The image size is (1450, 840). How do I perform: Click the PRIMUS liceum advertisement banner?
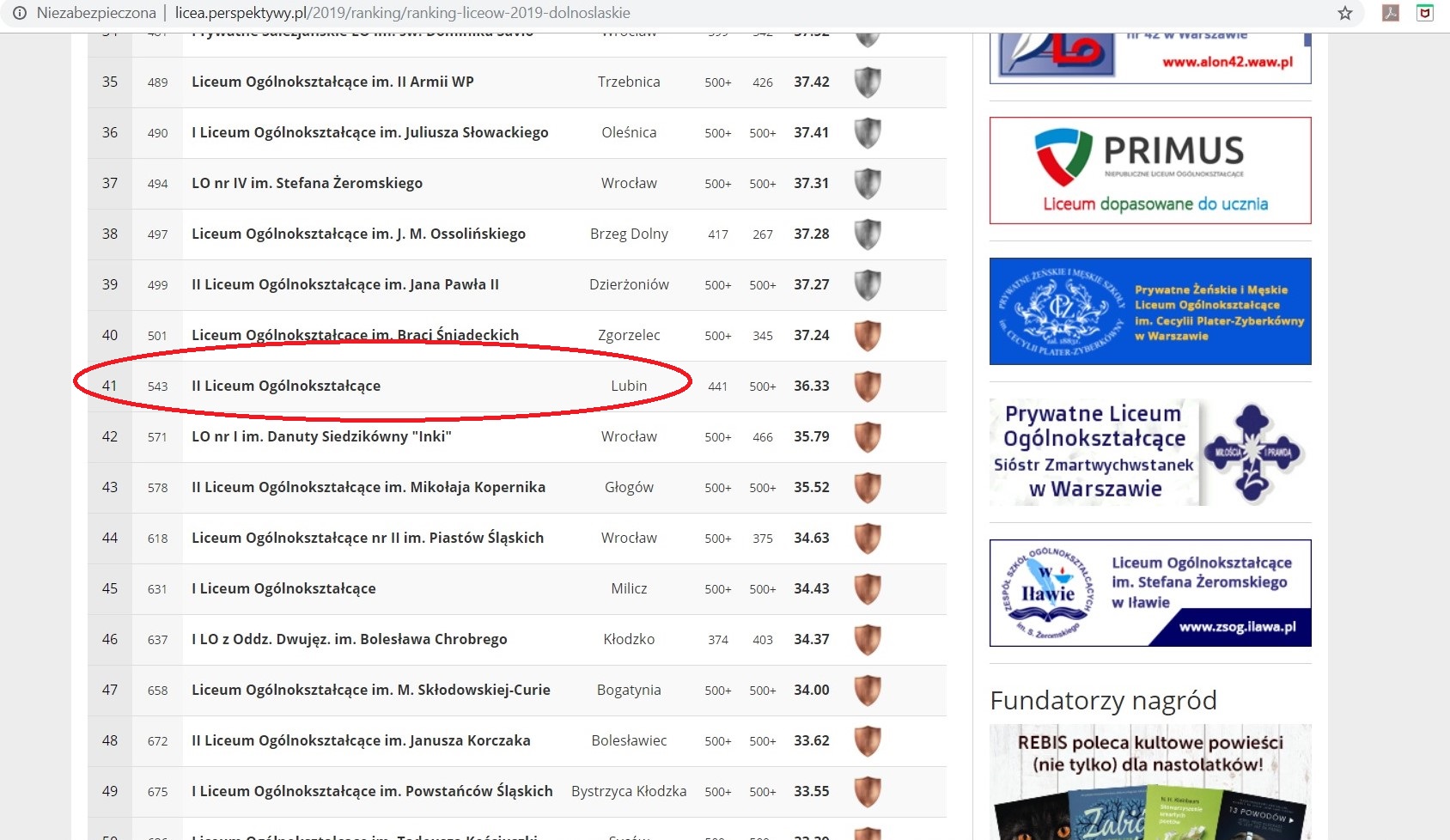(x=1150, y=171)
